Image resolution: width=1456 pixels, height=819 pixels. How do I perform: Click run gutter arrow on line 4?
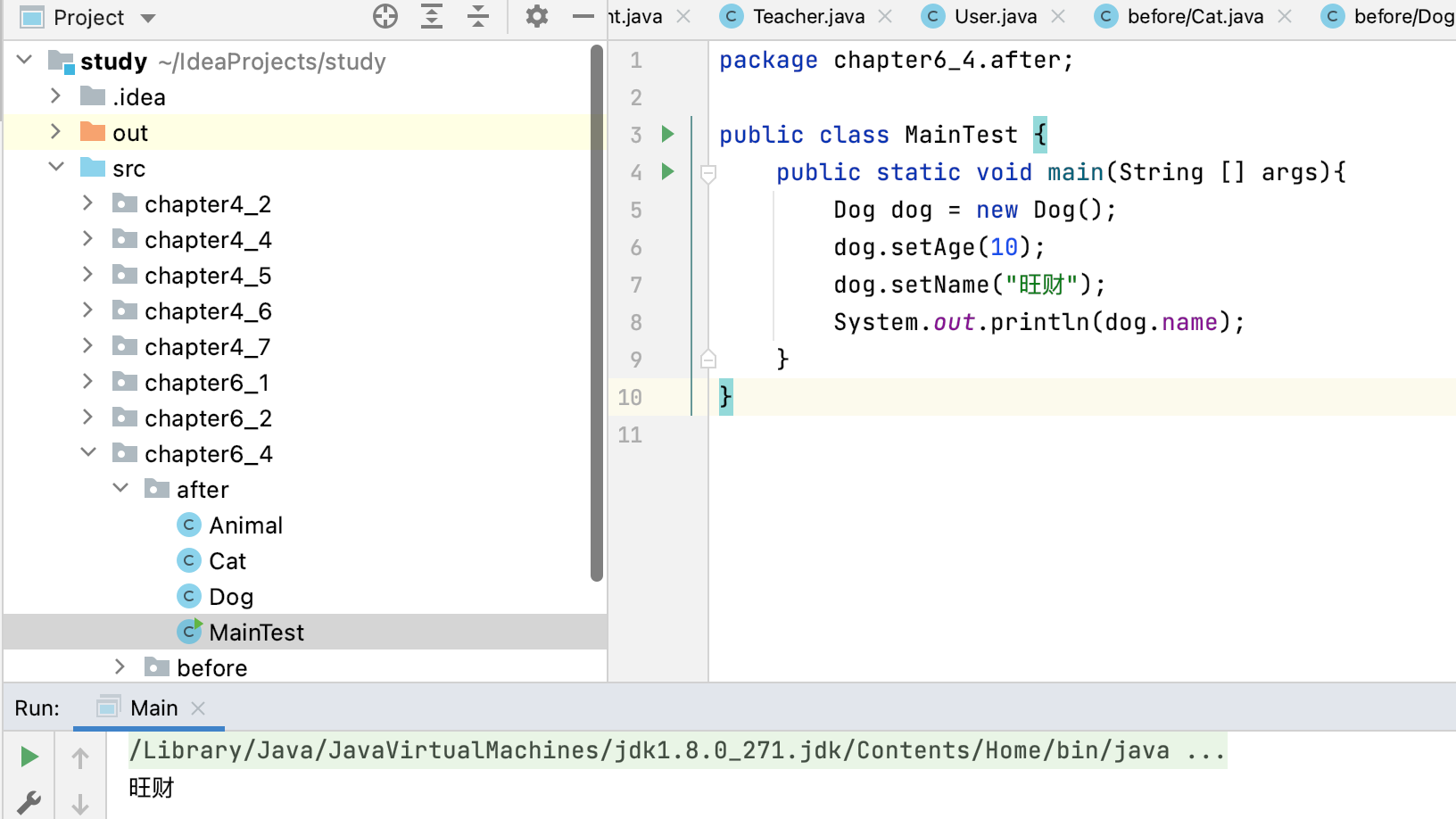[667, 171]
